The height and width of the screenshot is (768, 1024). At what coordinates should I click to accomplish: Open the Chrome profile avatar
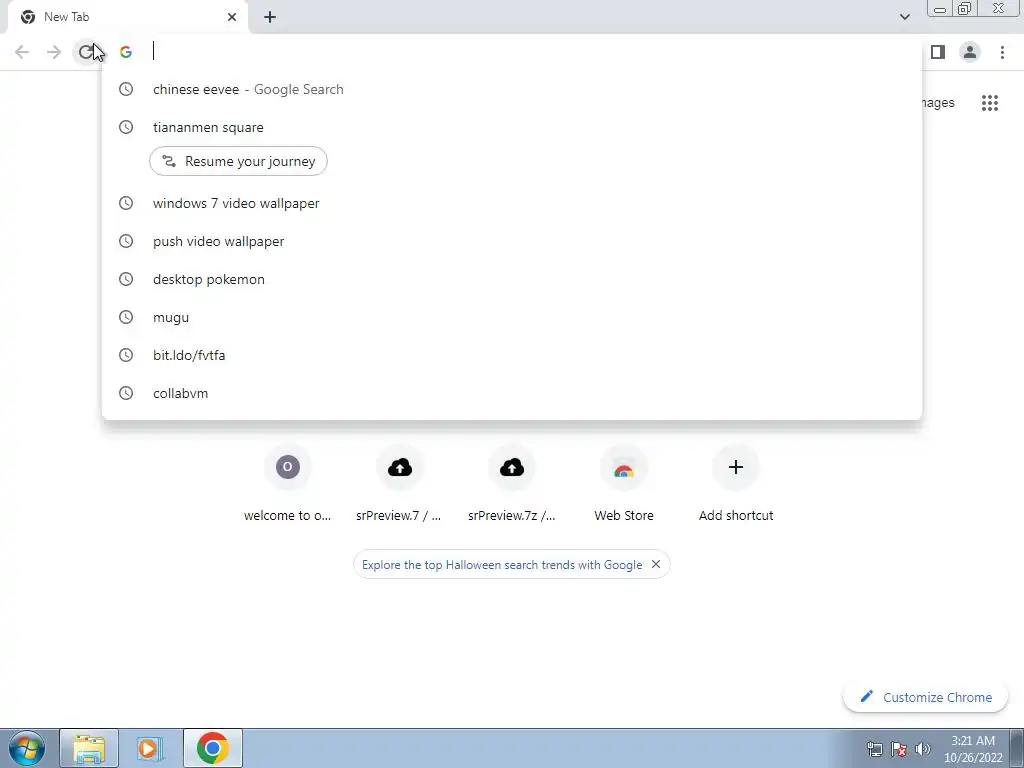pyautogui.click(x=970, y=52)
